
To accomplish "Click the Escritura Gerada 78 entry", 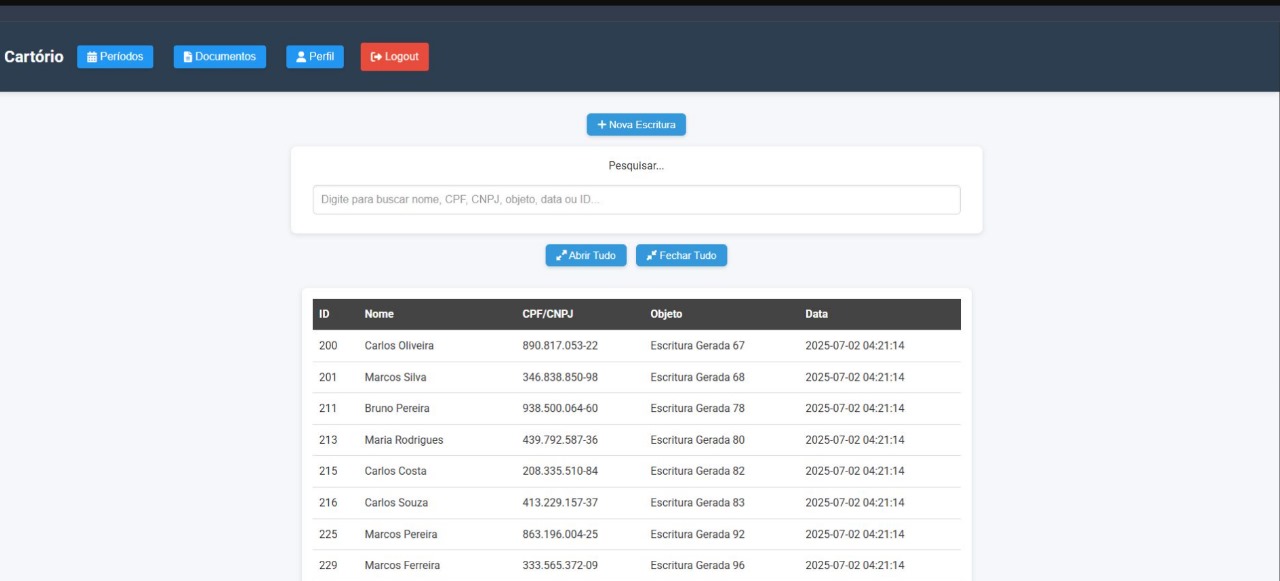I will point(697,409).
